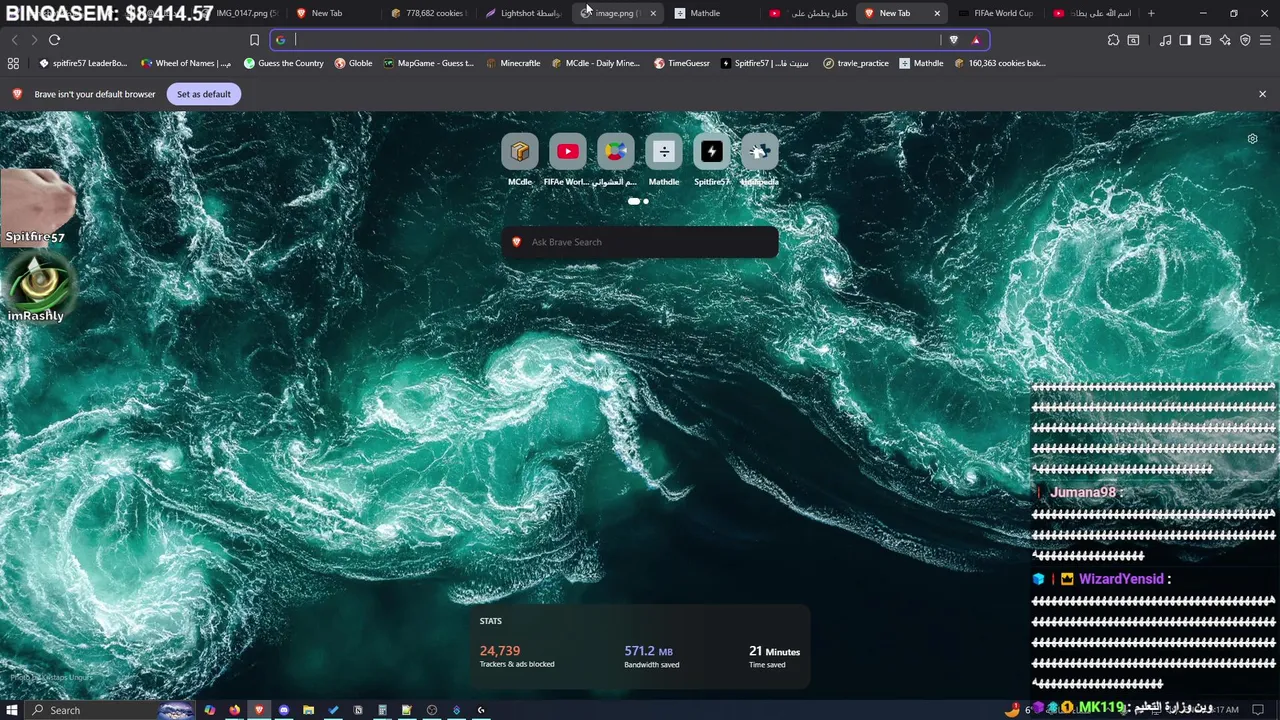Viewport: 1280px width, 720px height.
Task: Open File Explorer from the taskbar
Action: coord(308,710)
